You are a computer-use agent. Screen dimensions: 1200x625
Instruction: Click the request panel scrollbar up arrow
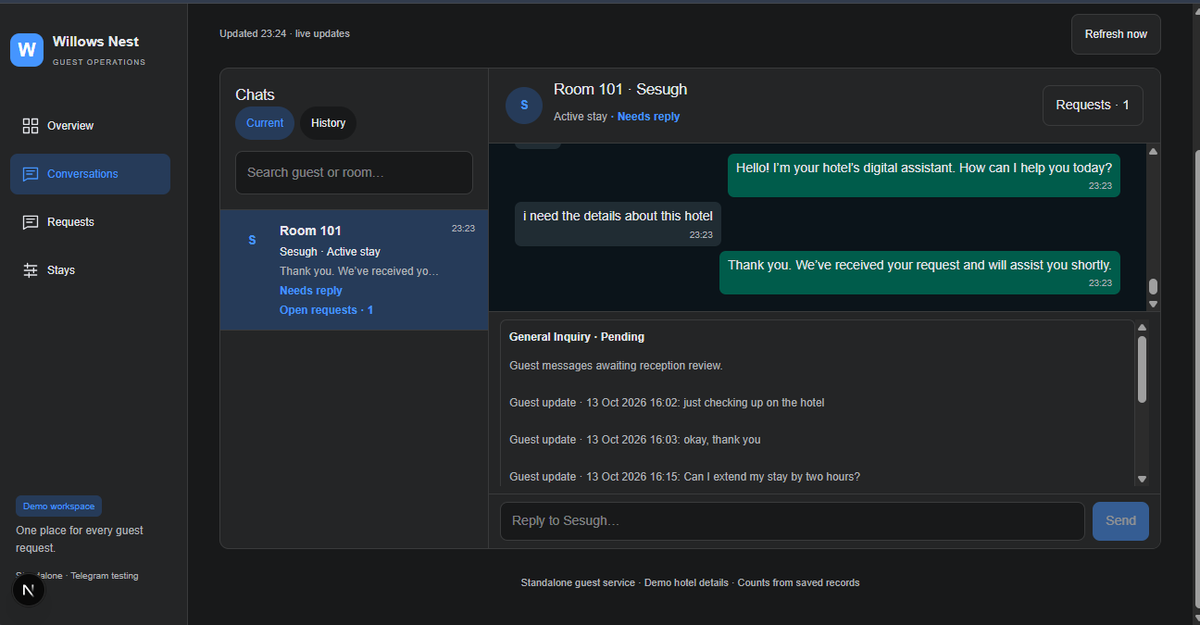tap(1142, 327)
